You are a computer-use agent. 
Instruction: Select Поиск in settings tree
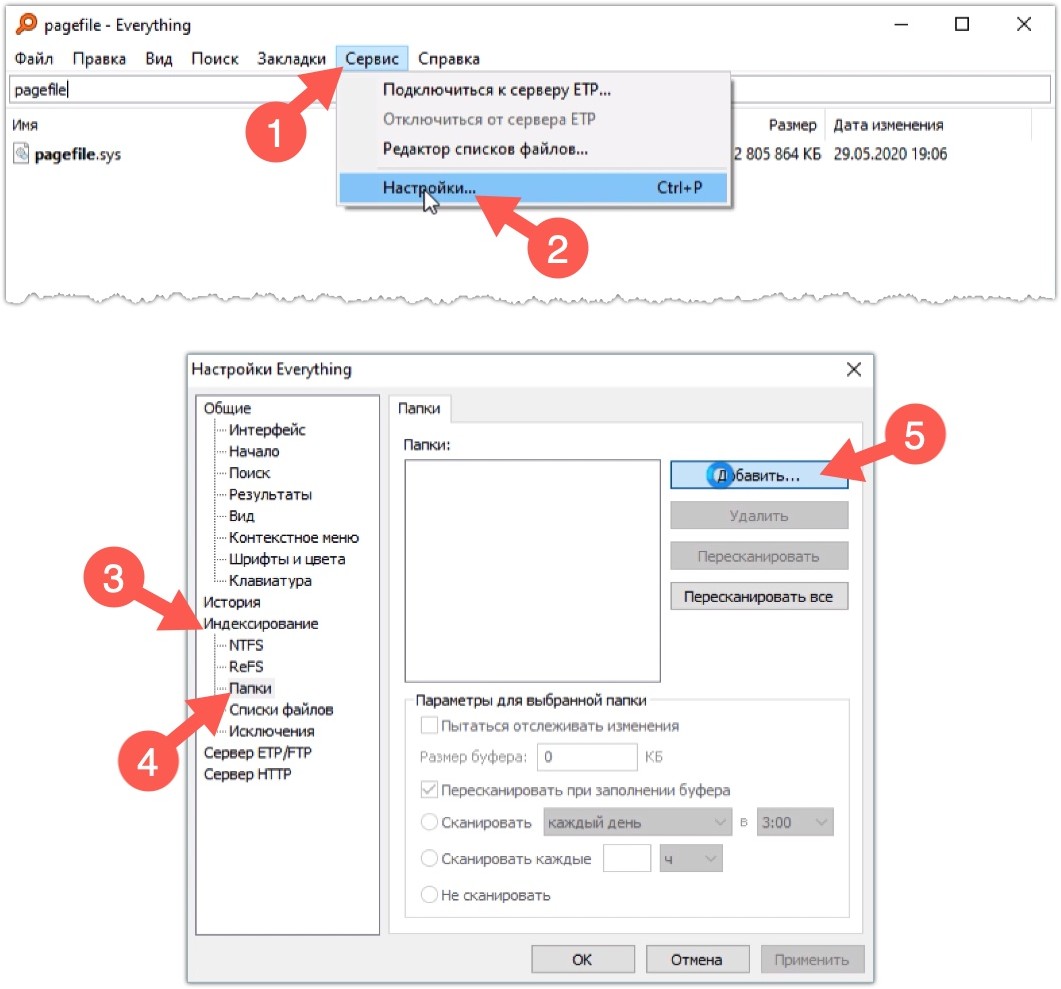(249, 474)
